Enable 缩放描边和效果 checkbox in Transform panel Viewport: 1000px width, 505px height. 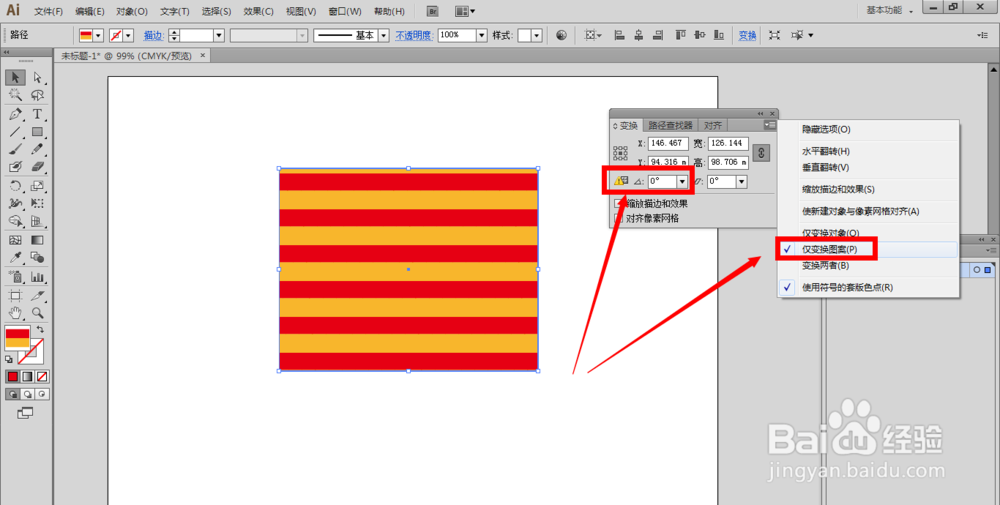click(x=617, y=203)
